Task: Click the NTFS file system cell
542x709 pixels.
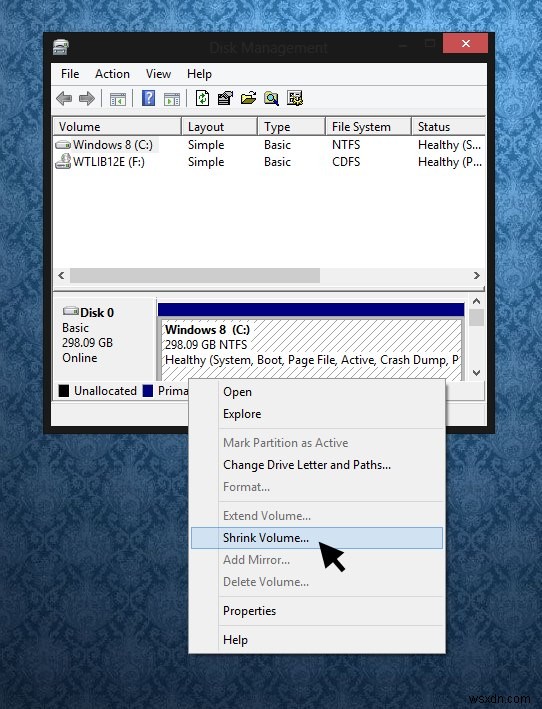Action: click(346, 145)
